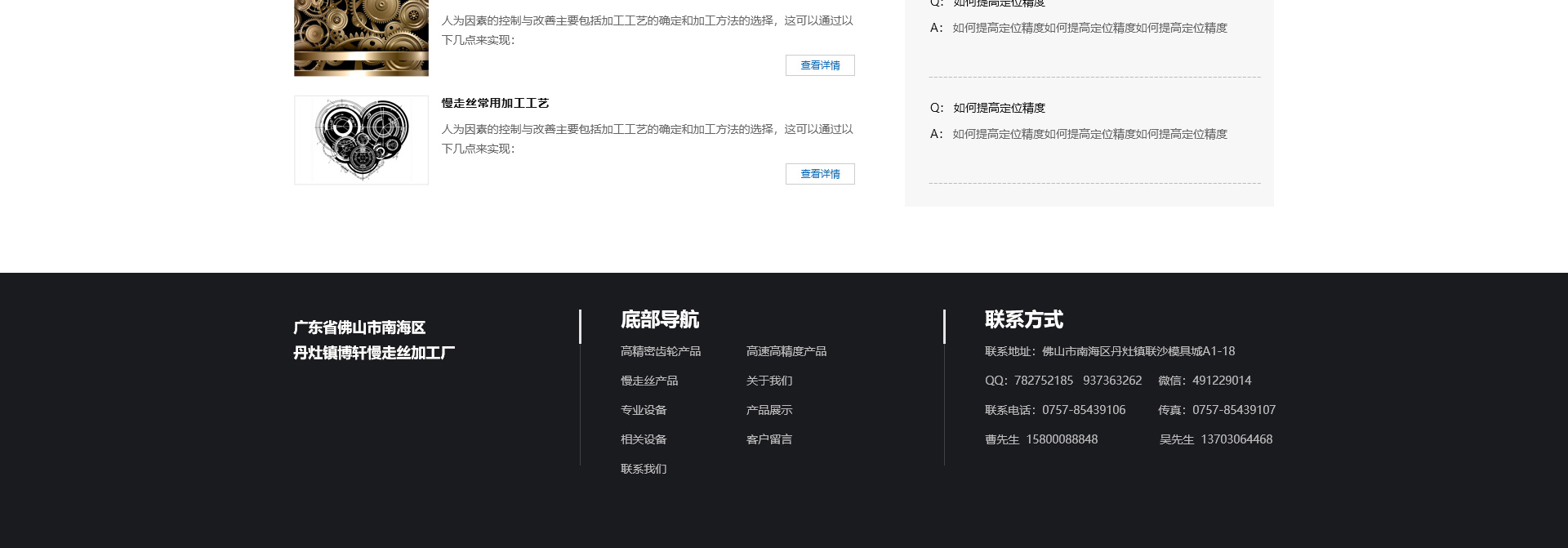Click the 相关设备 footer link
The image size is (1568, 548).
(643, 439)
